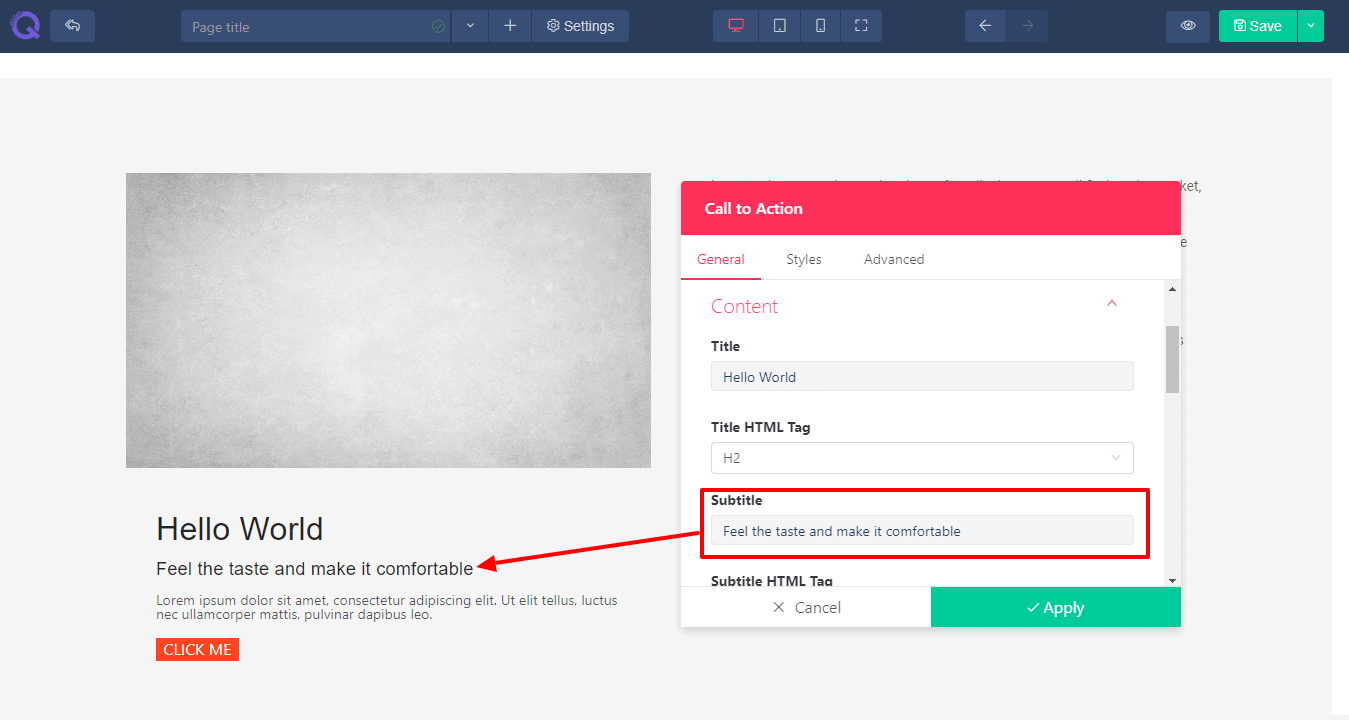Open the Title HTML Tag dropdown
Screen dimensions: 1349x720
tap(921, 458)
